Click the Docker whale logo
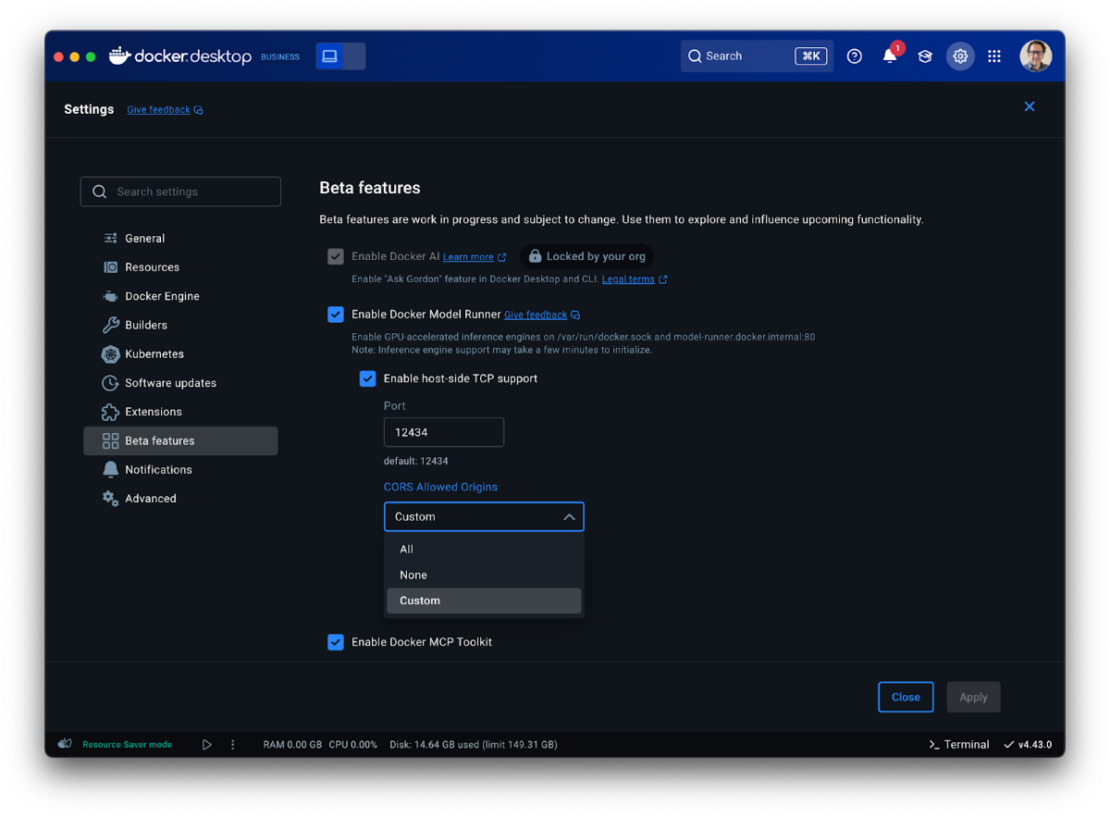 [118, 56]
